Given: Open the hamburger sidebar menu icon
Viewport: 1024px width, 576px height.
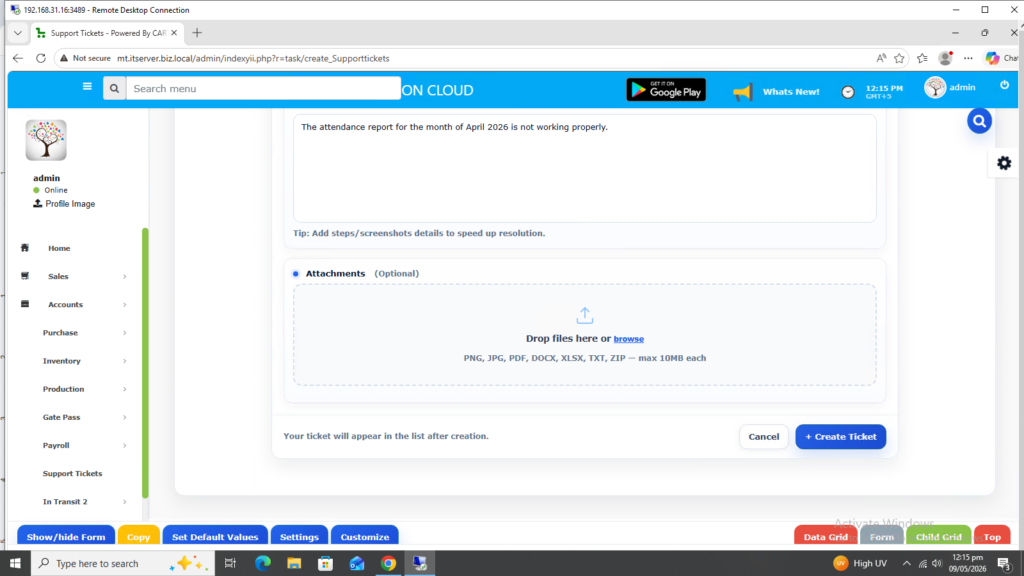Looking at the screenshot, I should coord(87,86).
